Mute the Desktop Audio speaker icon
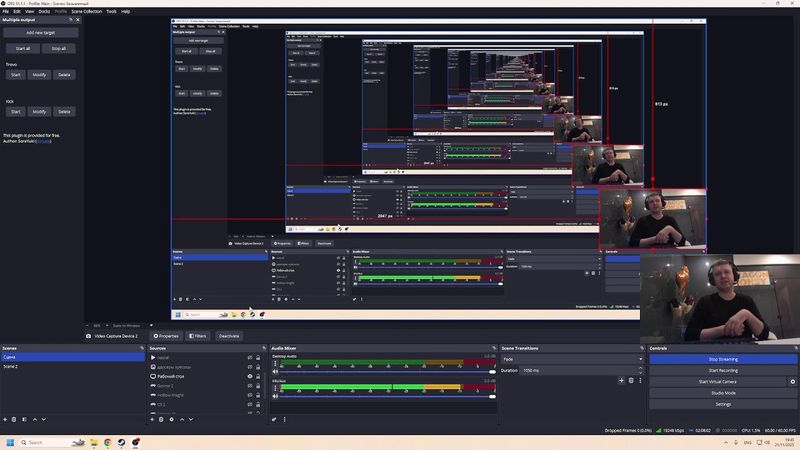Viewport: 800px width, 450px height. click(274, 371)
